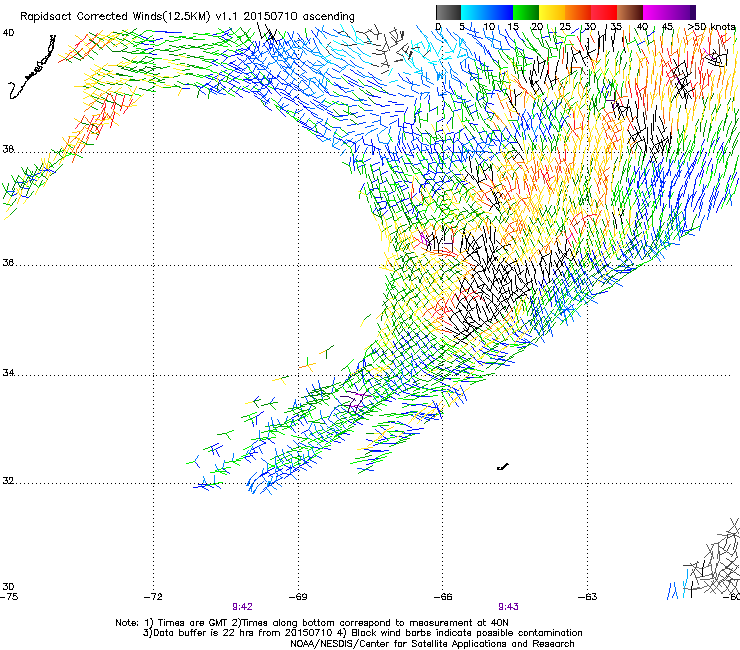The width and height of the screenshot is (740, 650).
Task: Click the '40' latitude axis label
Action: click(8, 33)
